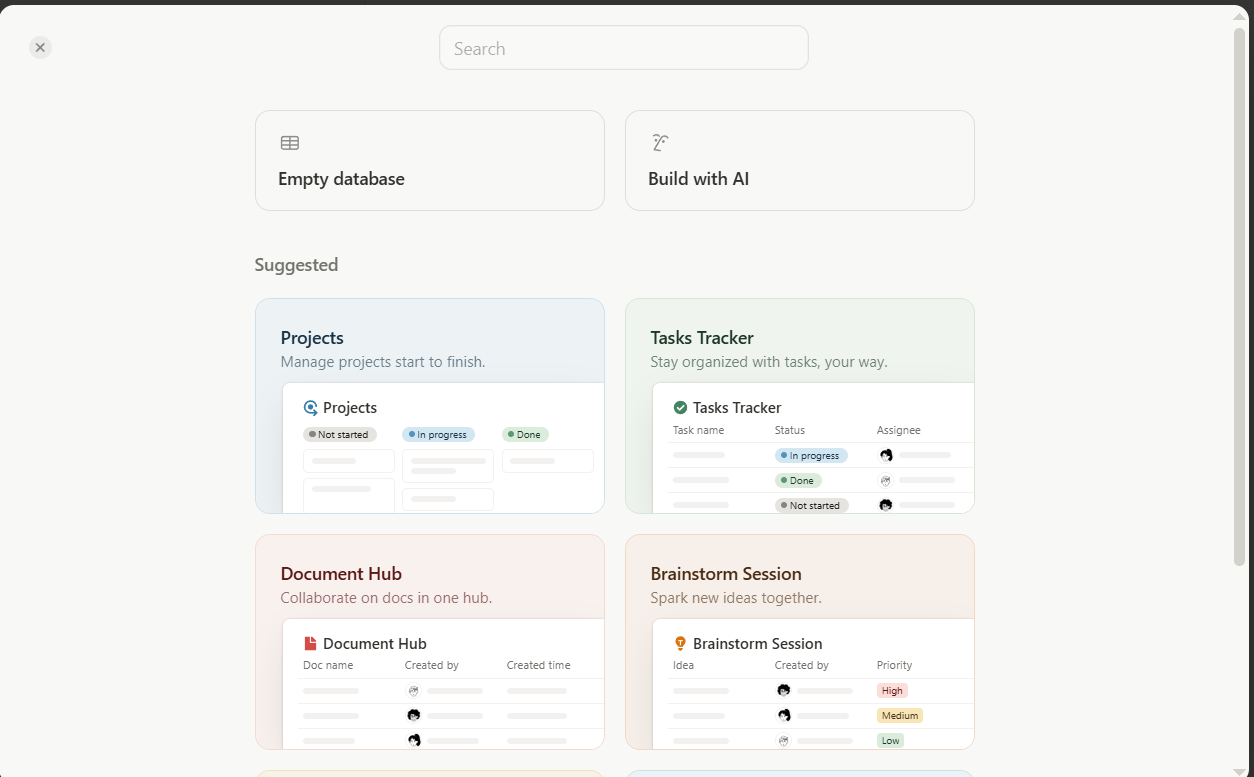Close the template picker dialog
1254x777 pixels.
(x=40, y=47)
